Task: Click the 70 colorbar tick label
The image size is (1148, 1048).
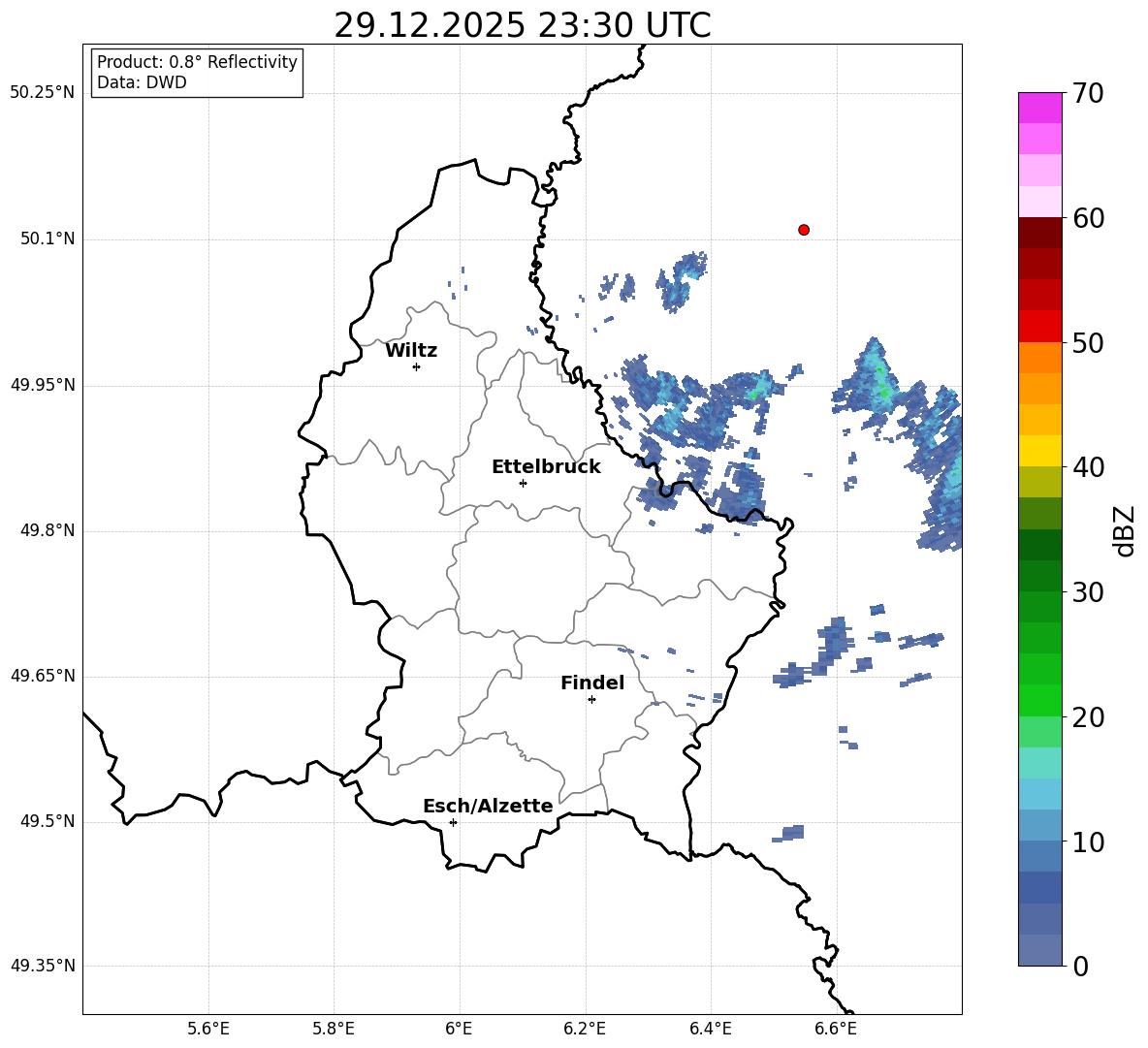Action: click(x=1087, y=94)
